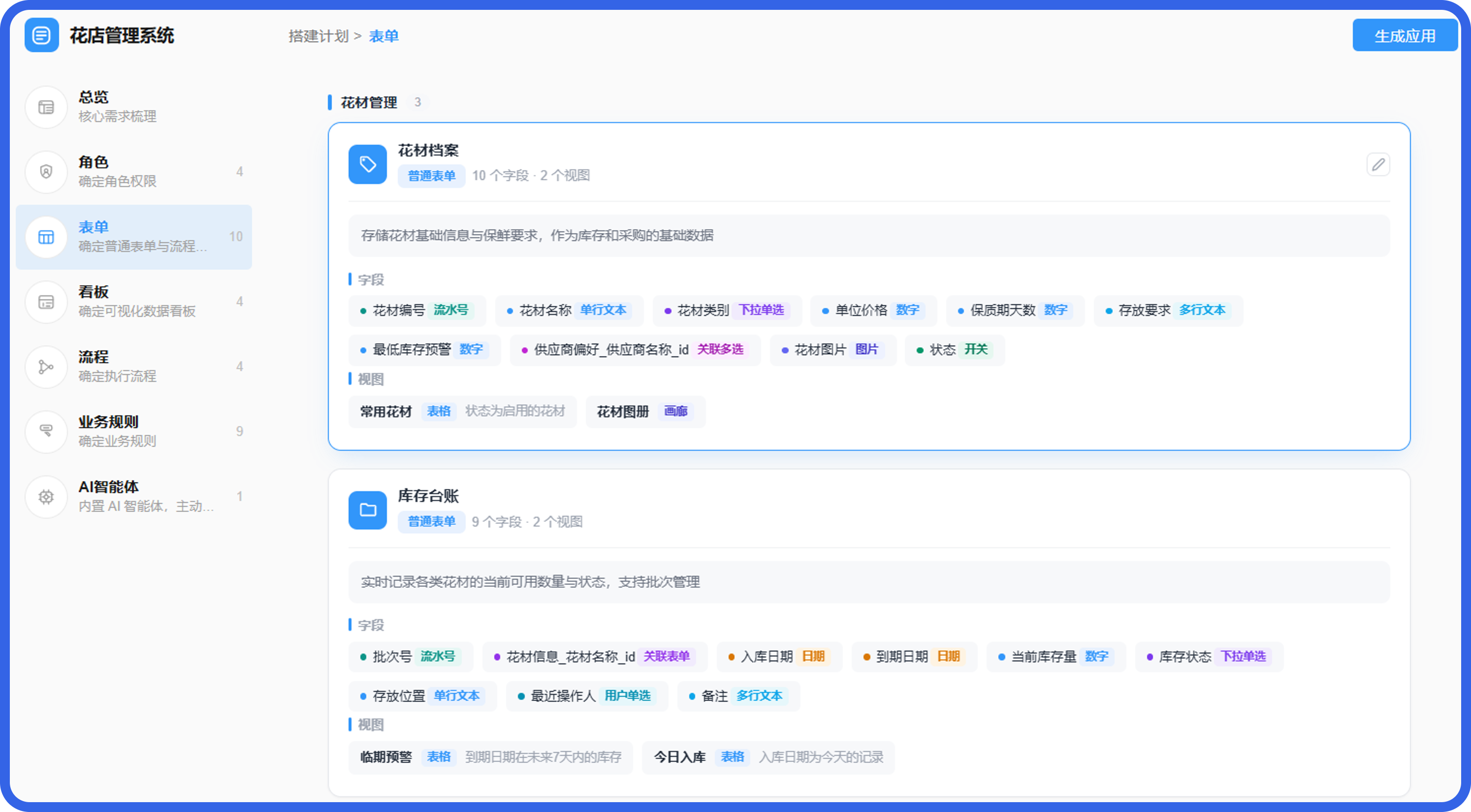The width and height of the screenshot is (1471, 812).
Task: Click the 生成应用 button
Action: (x=1405, y=35)
